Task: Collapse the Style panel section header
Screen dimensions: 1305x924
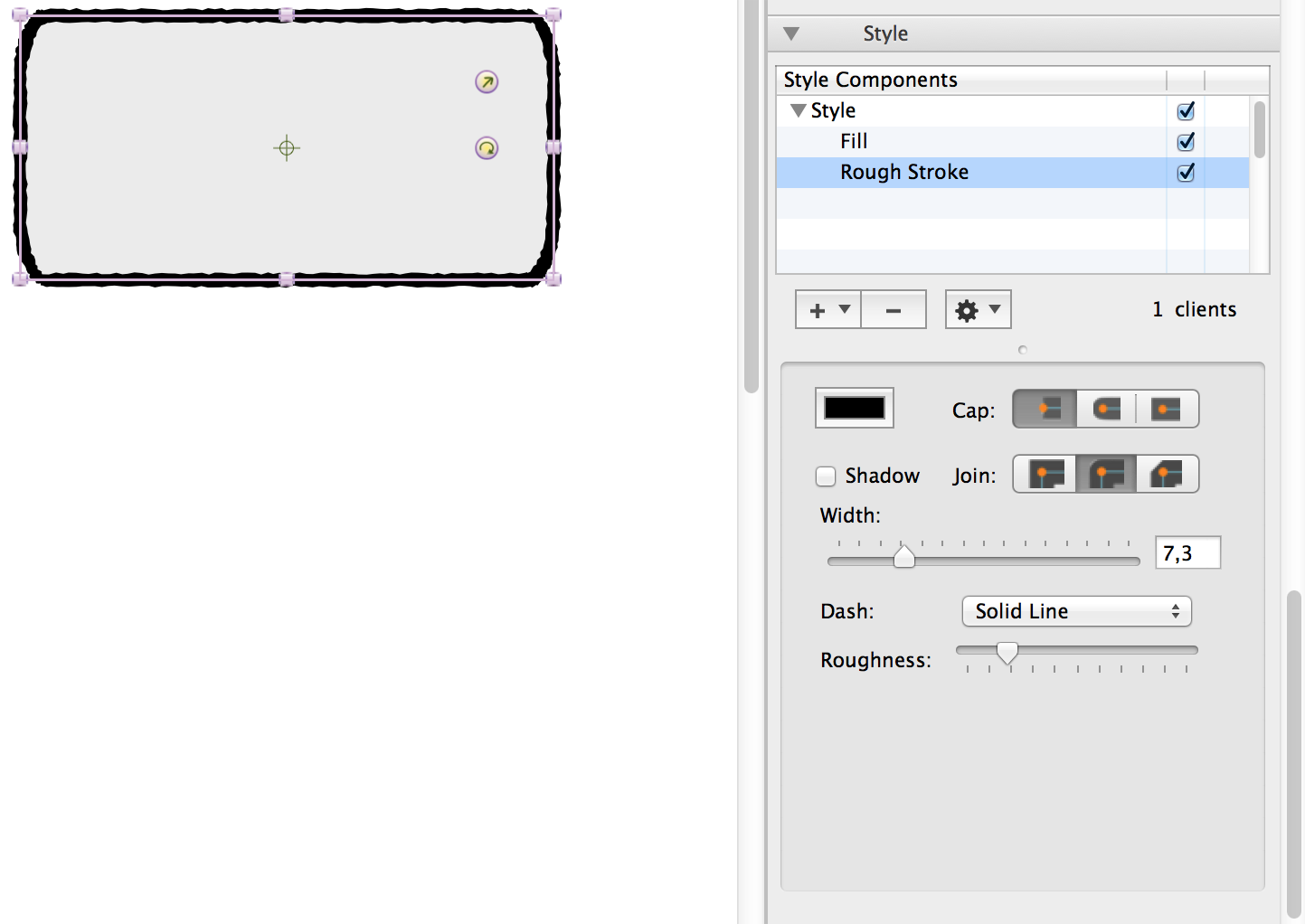Action: click(x=791, y=33)
